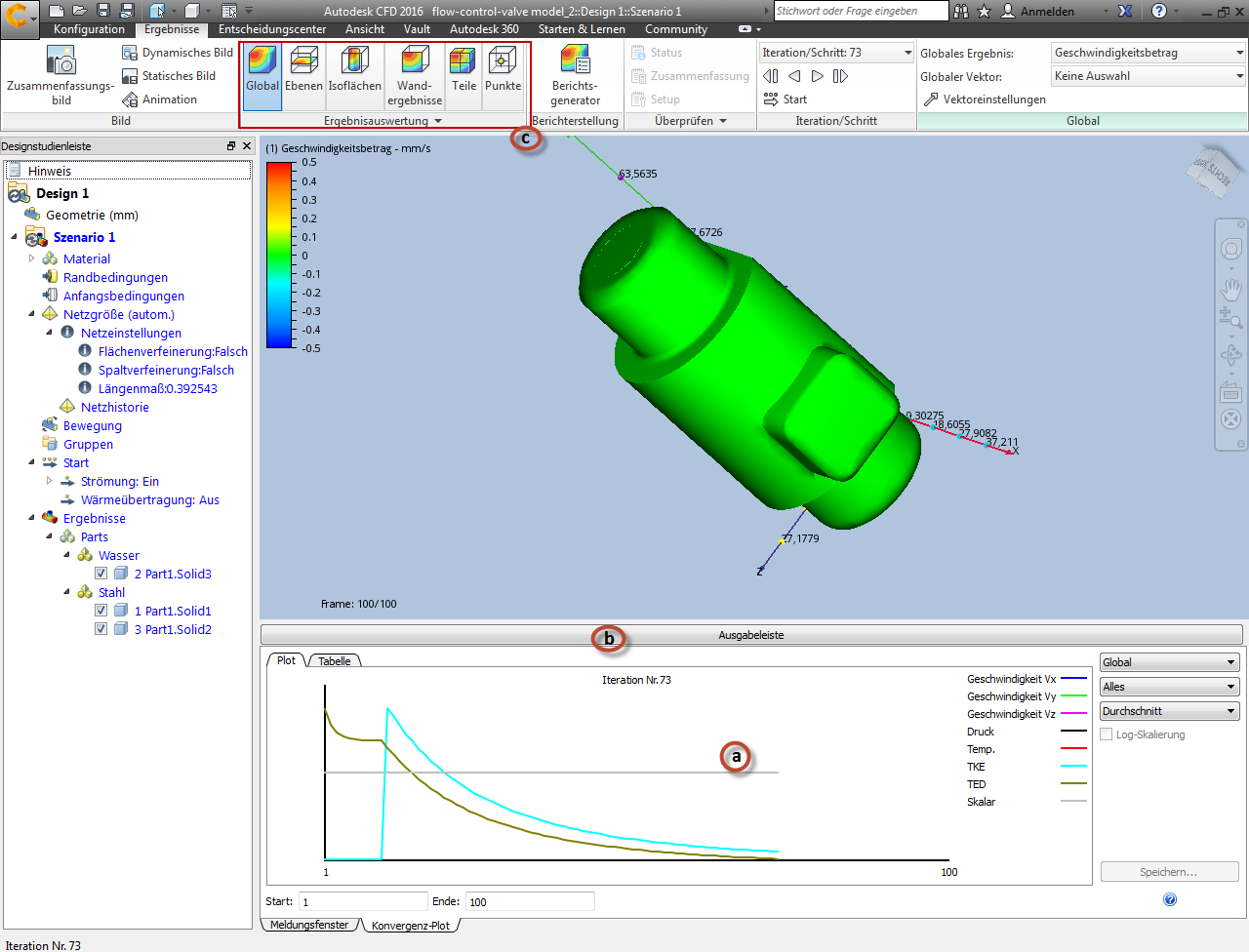The height and width of the screenshot is (952, 1249).
Task: Click the Vektoreinstellungen wrench button
Action: coord(985,99)
